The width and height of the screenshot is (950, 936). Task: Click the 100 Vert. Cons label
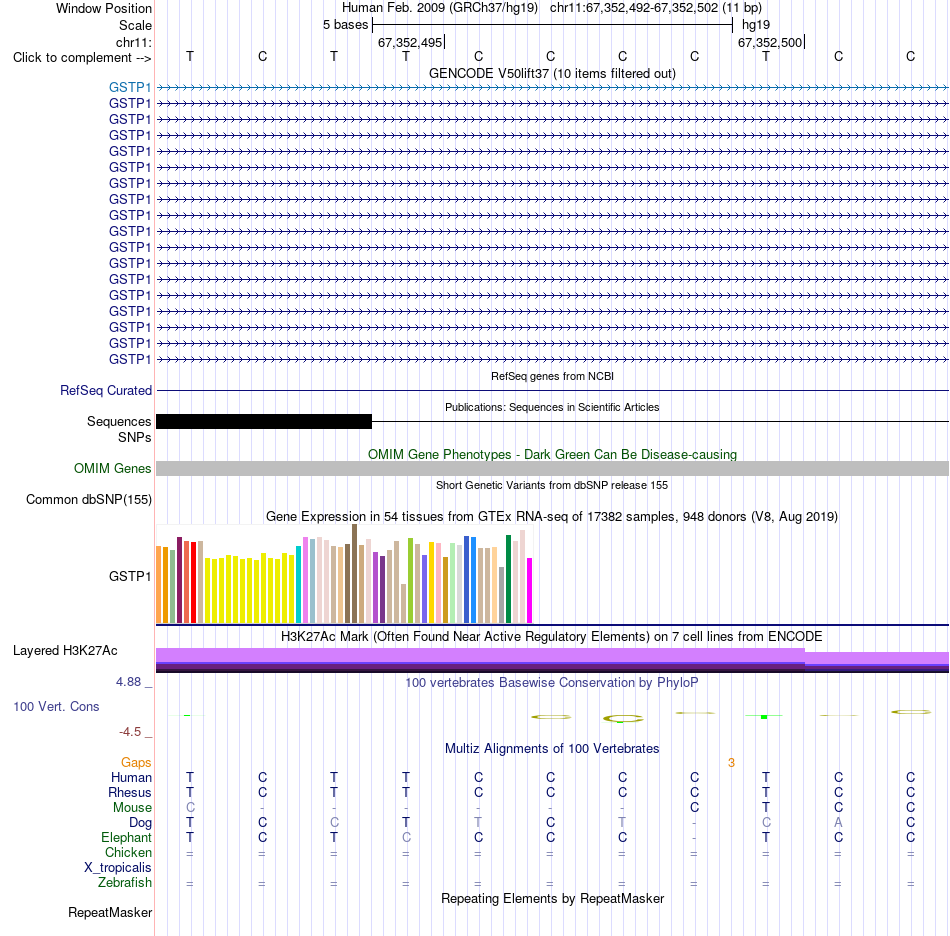(x=56, y=706)
